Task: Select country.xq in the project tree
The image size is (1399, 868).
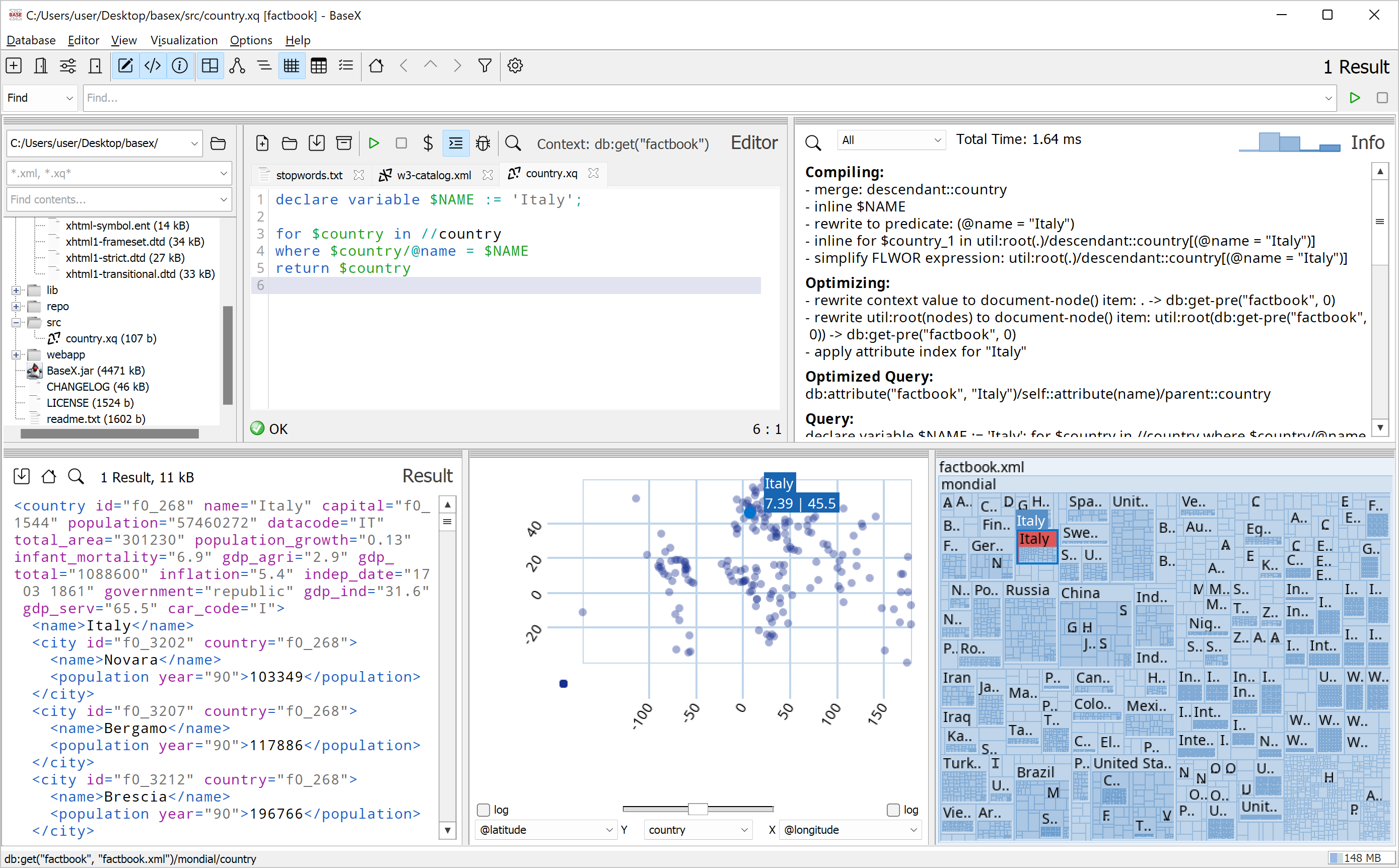Action: [111, 338]
